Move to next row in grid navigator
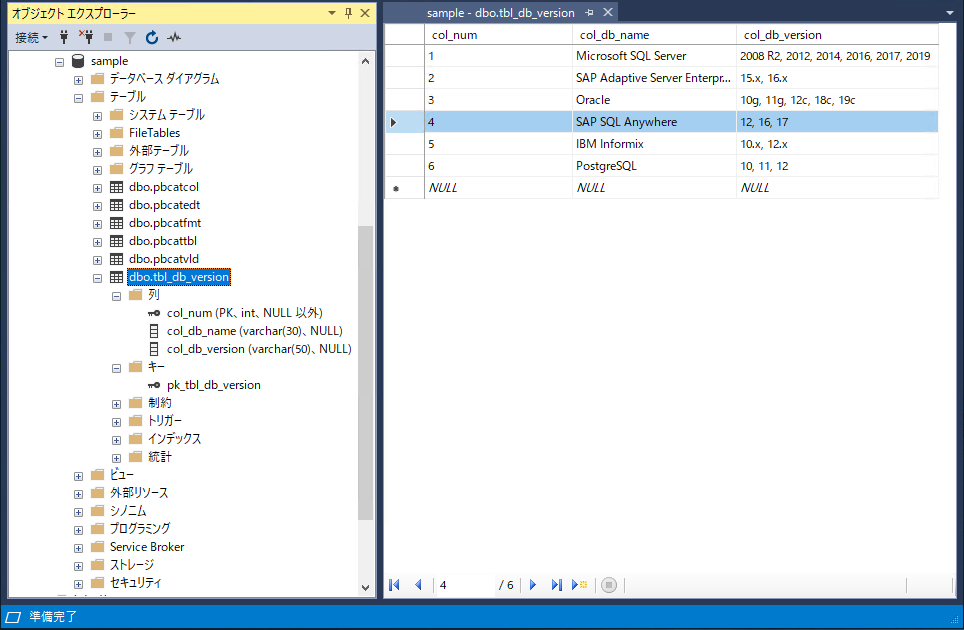The height and width of the screenshot is (630, 964). pyautogui.click(x=533, y=585)
